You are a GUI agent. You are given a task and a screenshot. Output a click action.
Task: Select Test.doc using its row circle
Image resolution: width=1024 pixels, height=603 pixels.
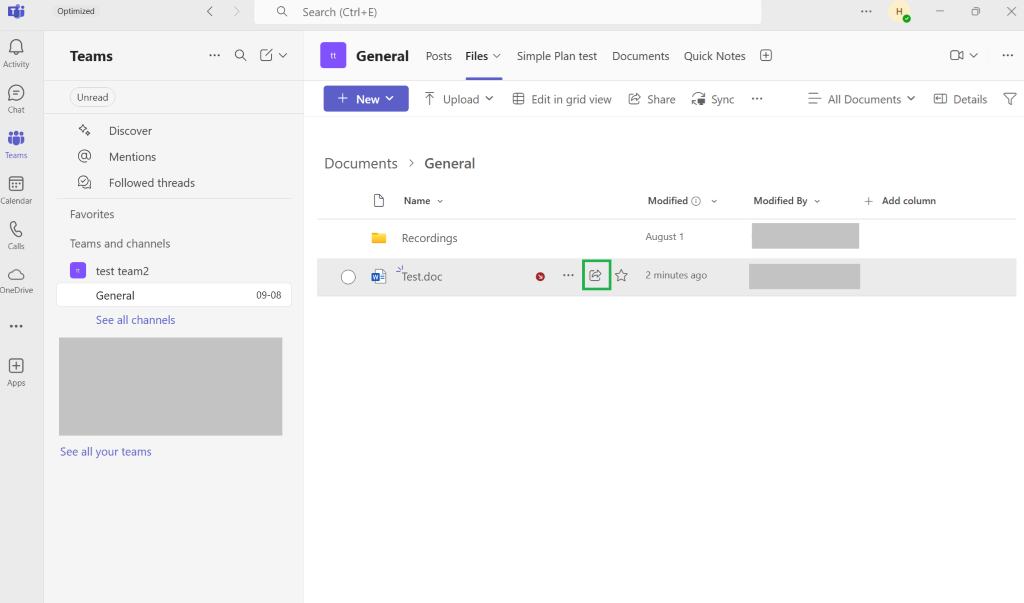[x=348, y=276]
